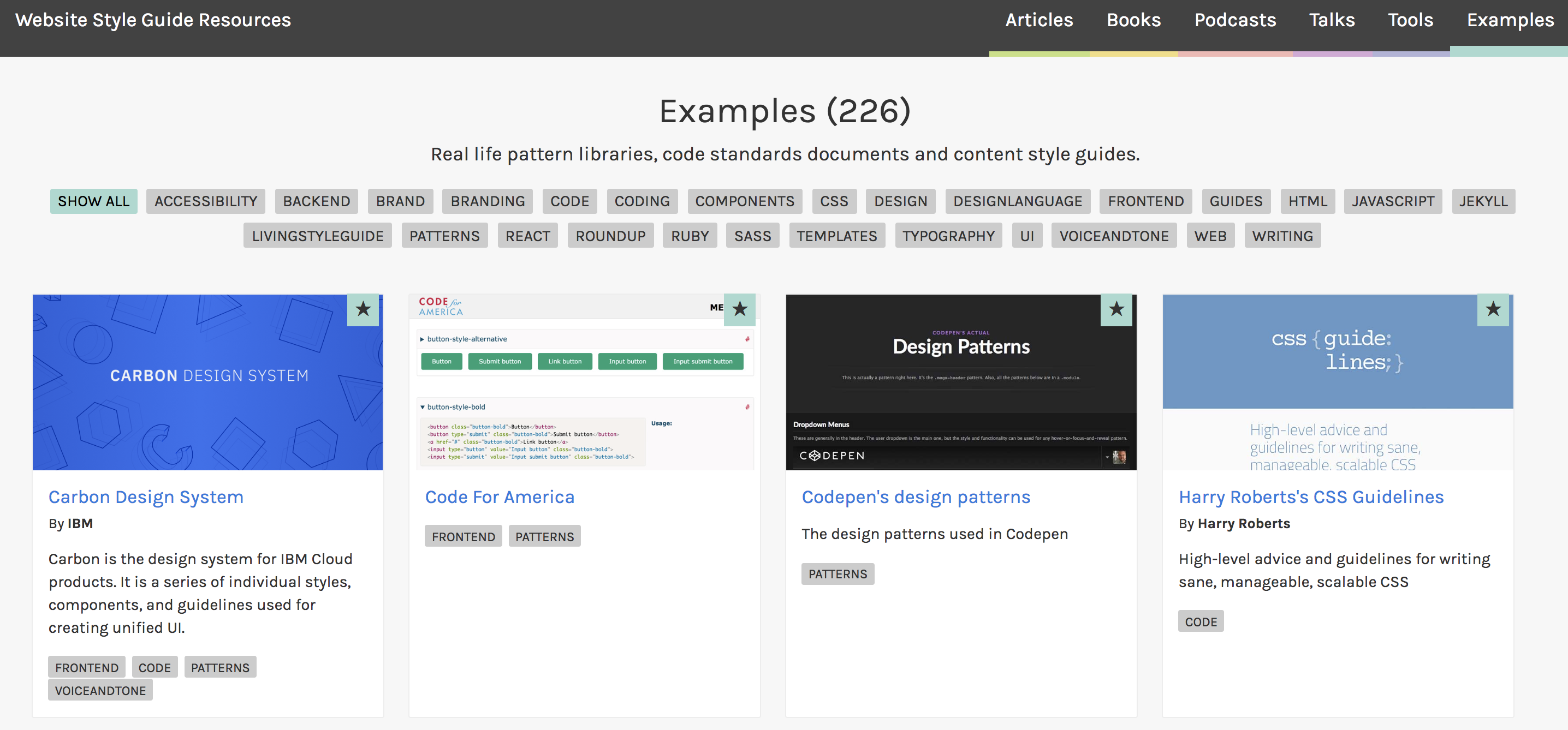Filter examples by CSS
Screen dimensions: 1568x730
(x=834, y=201)
